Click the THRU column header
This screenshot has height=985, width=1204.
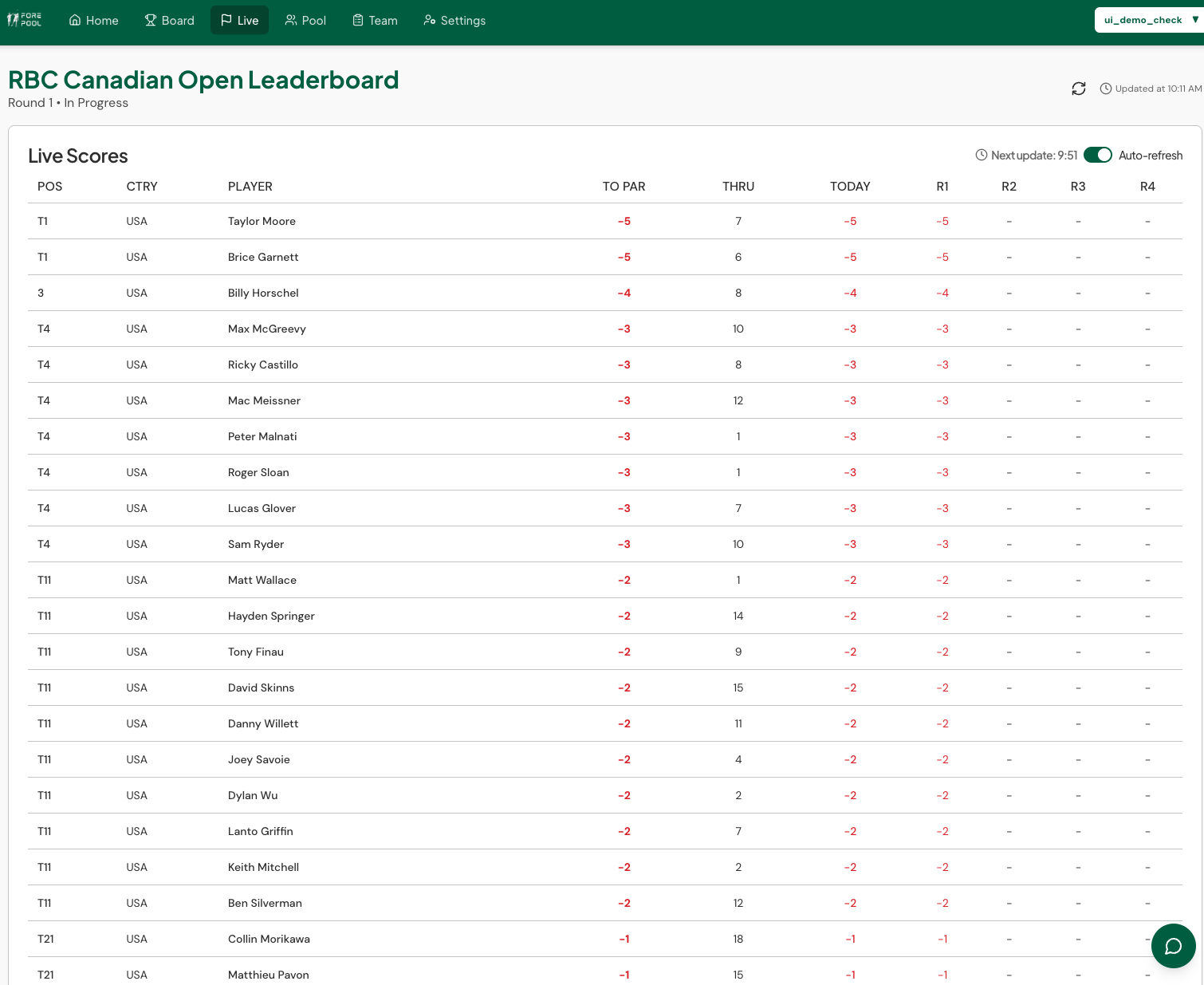[x=738, y=187]
